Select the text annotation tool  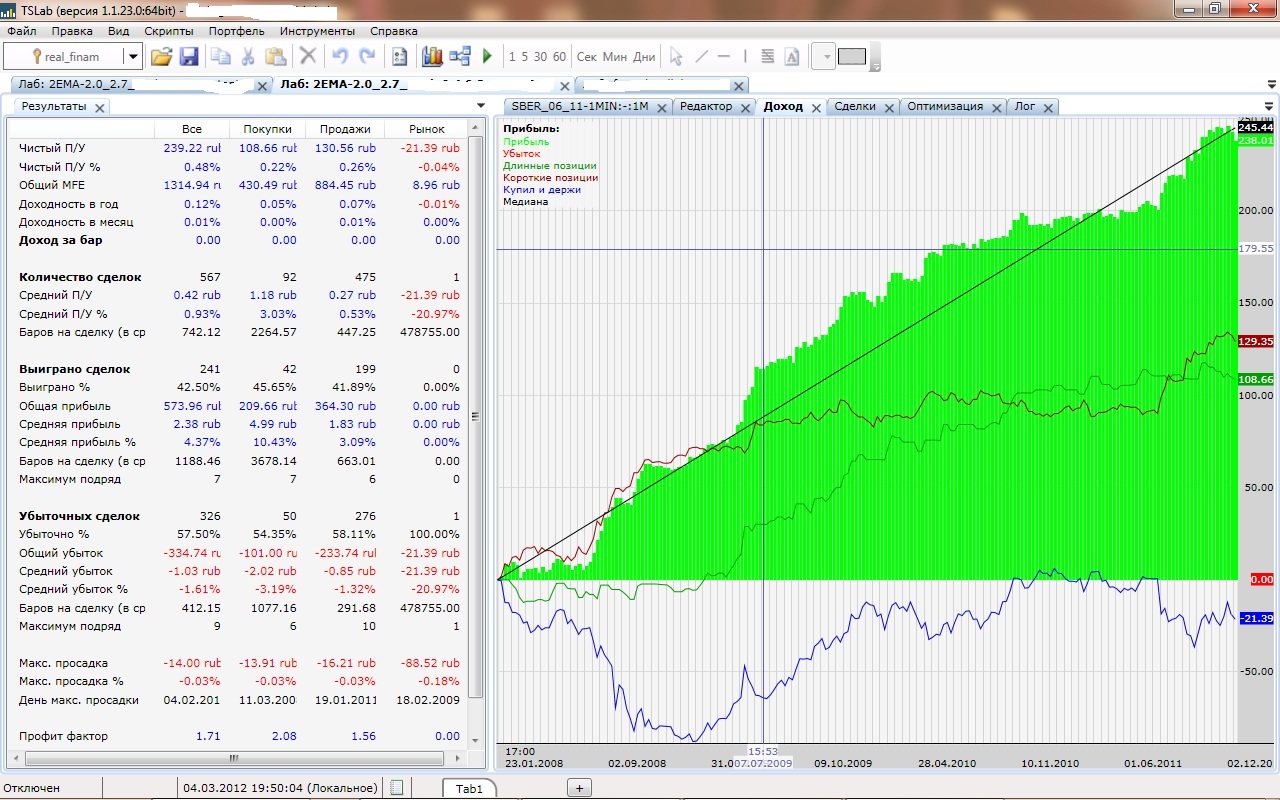pyautogui.click(x=792, y=57)
